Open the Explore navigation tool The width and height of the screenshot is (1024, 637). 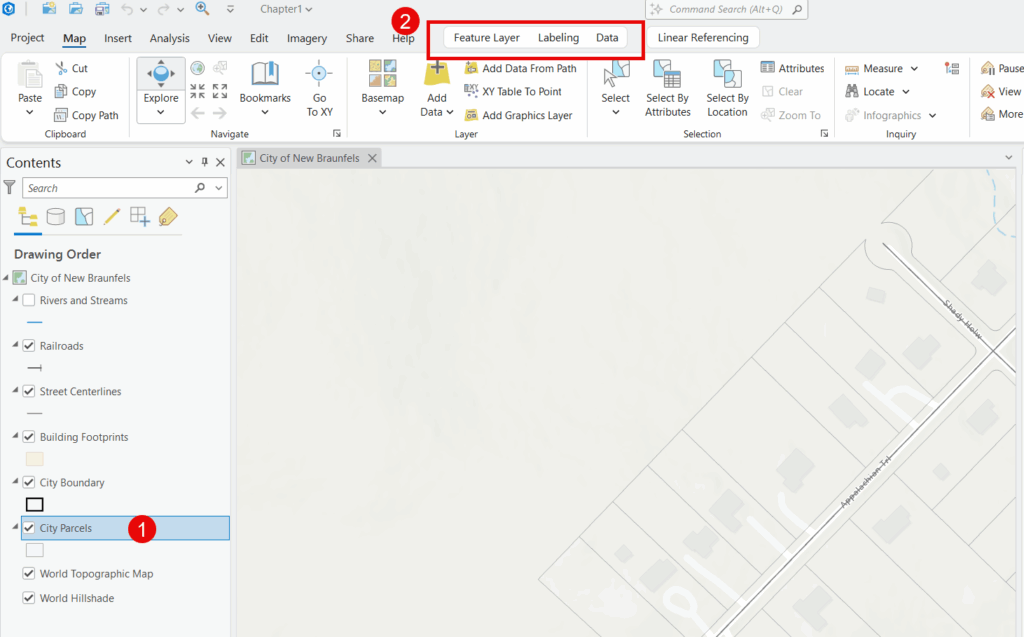[x=160, y=80]
